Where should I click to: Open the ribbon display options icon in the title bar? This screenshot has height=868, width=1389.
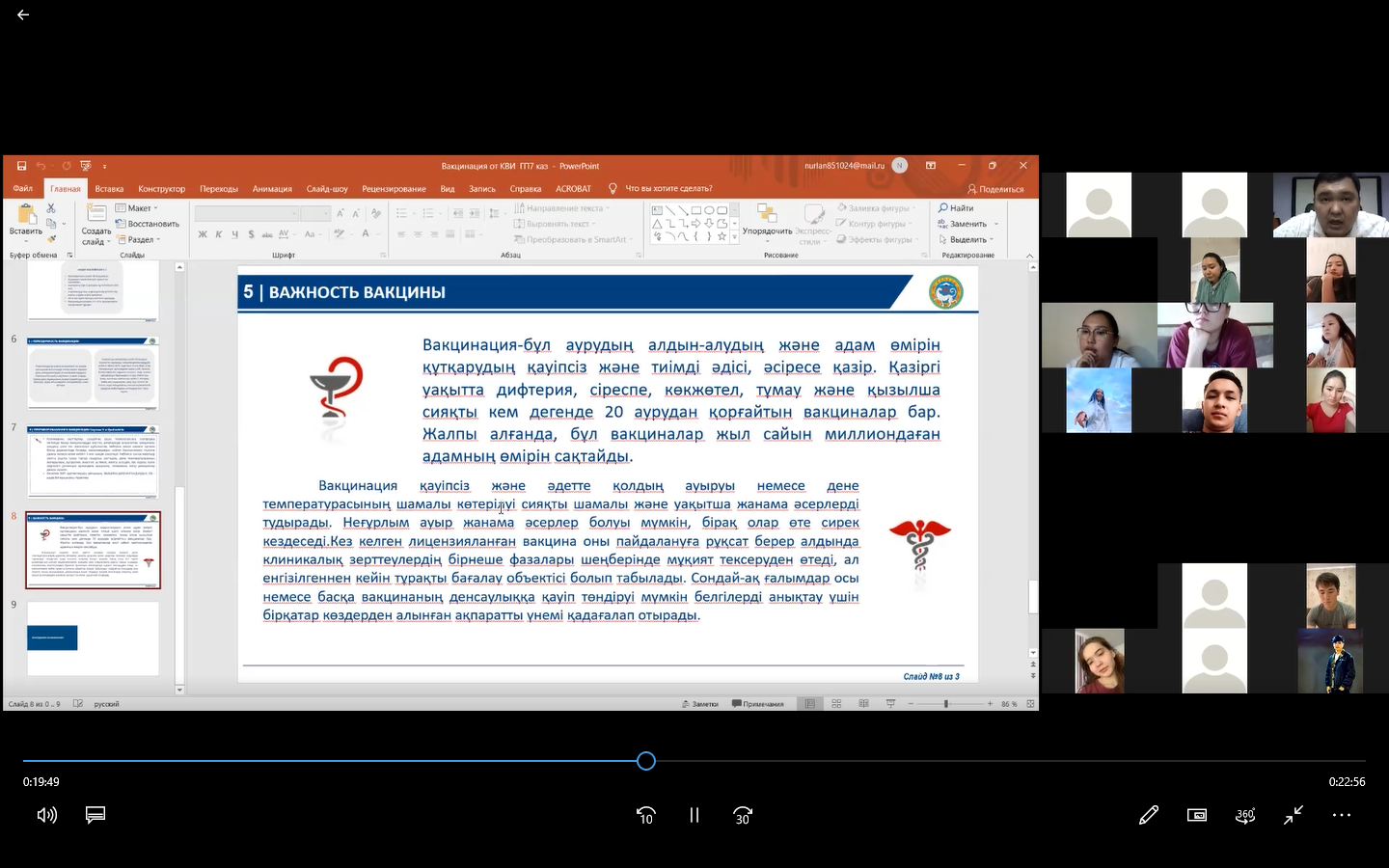click(931, 166)
